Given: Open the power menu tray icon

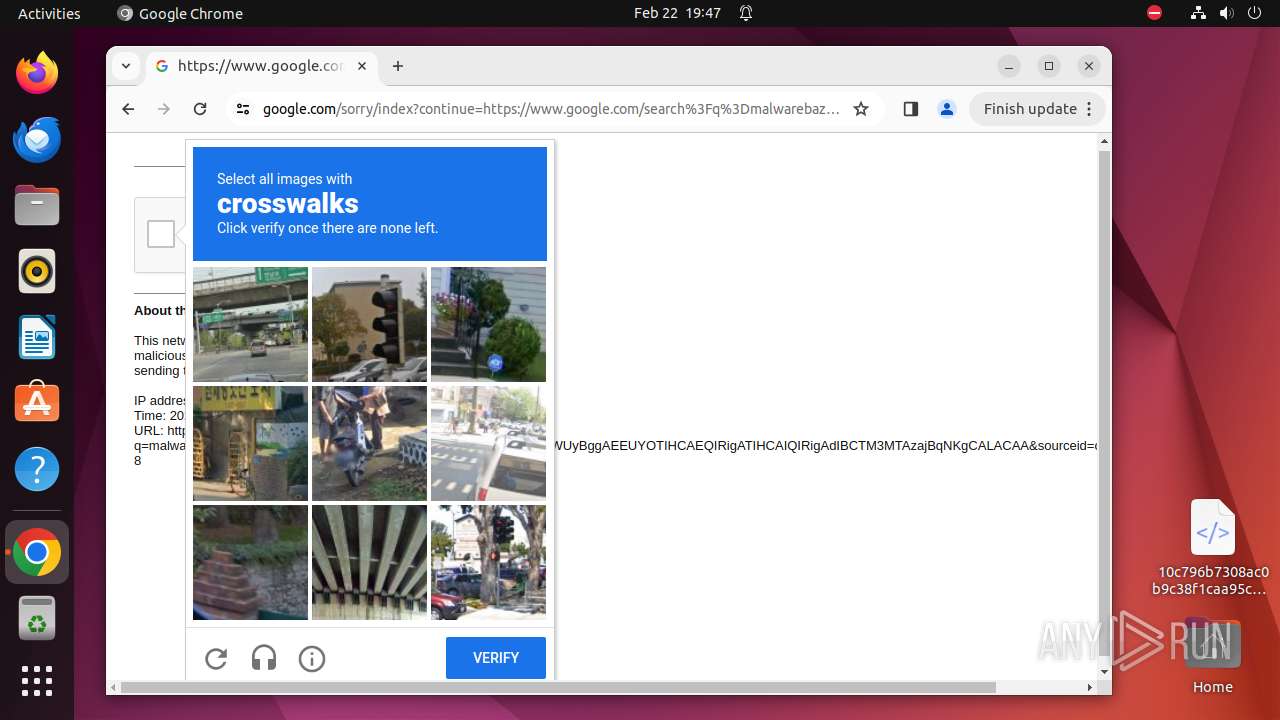Looking at the screenshot, I should click(x=1254, y=13).
